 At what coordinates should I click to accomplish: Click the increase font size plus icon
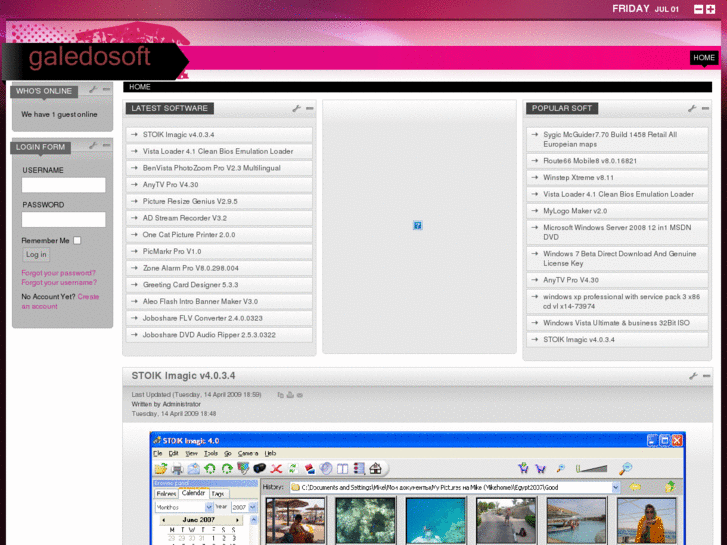pos(711,9)
